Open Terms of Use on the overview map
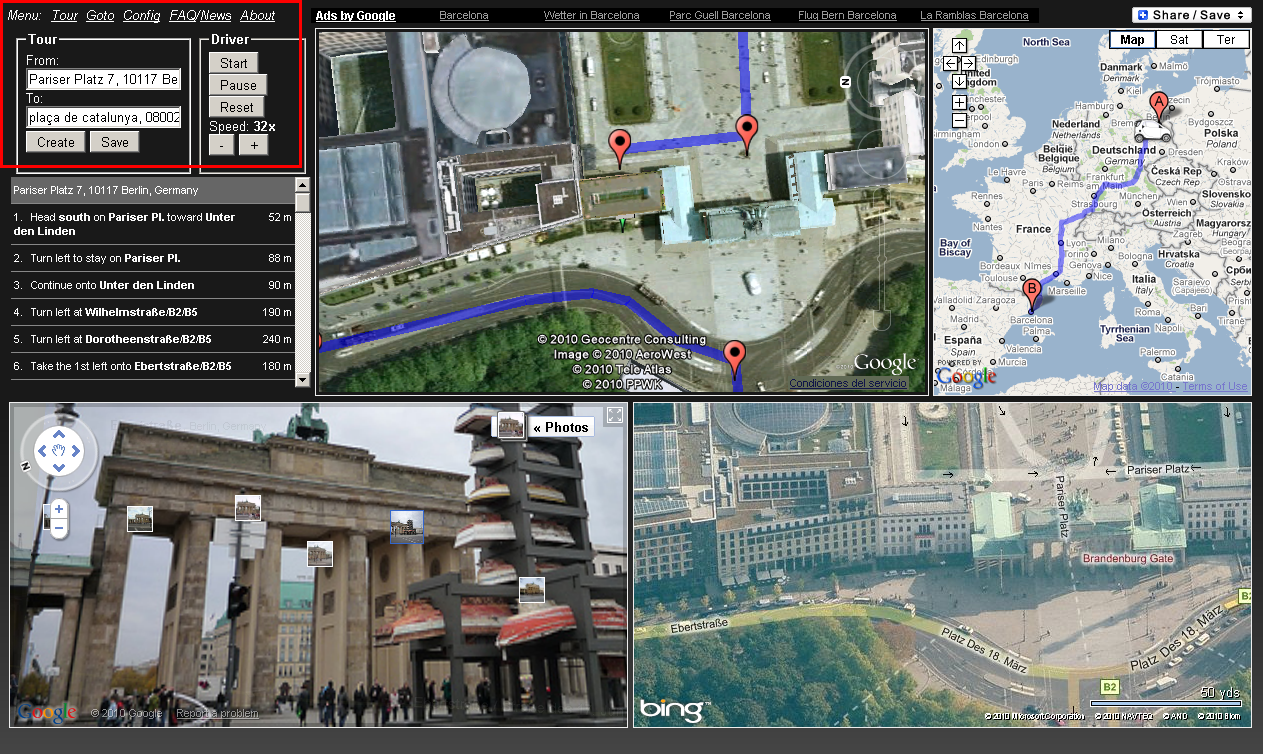 coord(1216,386)
